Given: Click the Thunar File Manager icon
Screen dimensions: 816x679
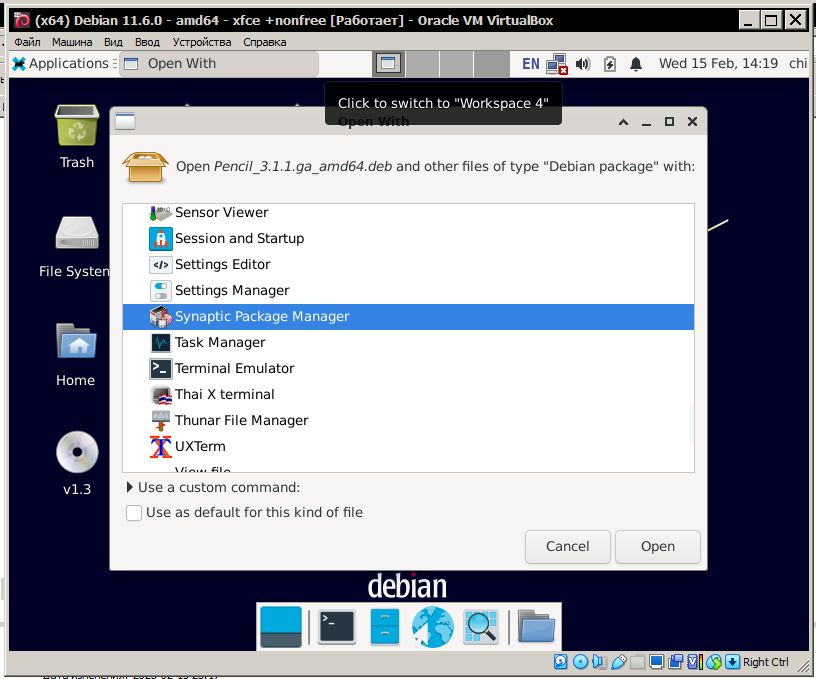Looking at the screenshot, I should pos(161,421).
